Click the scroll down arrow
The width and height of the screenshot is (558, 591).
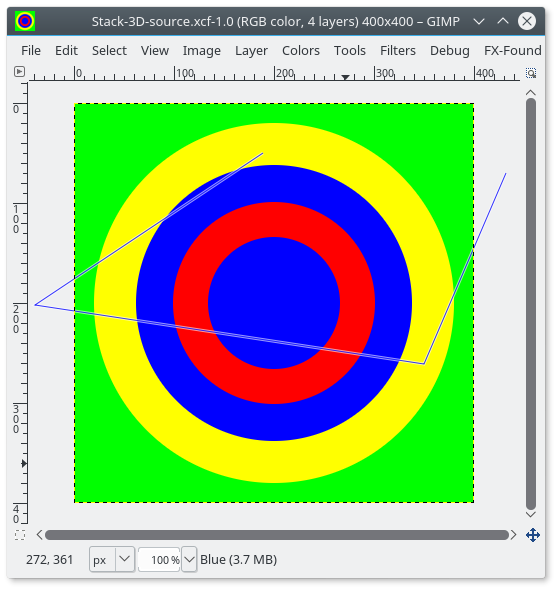[531, 514]
